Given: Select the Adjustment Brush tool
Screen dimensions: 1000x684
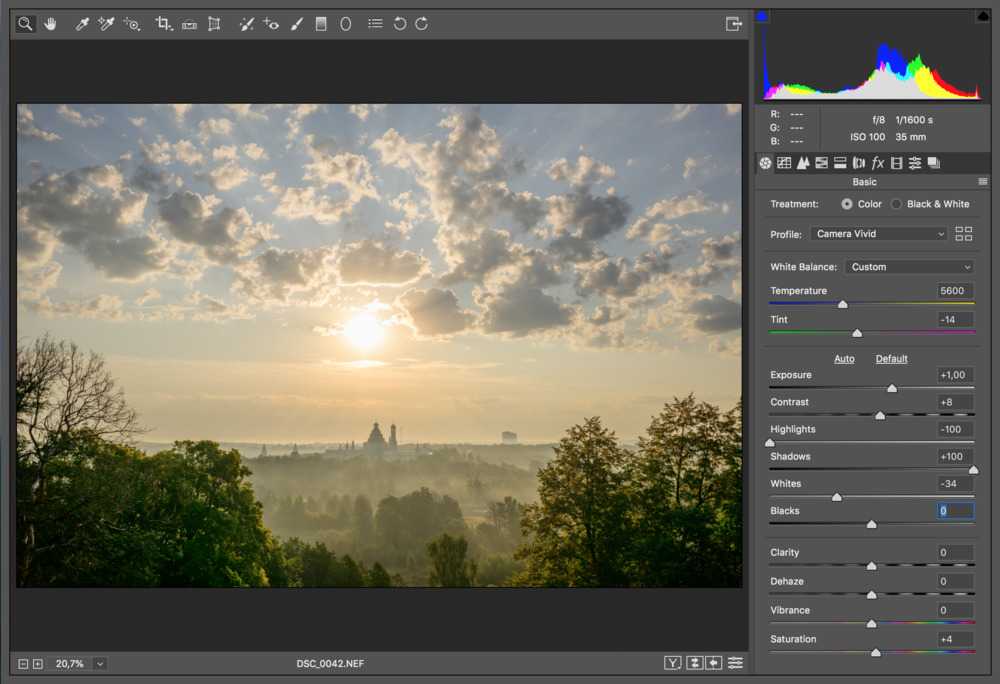Looking at the screenshot, I should click(x=296, y=24).
